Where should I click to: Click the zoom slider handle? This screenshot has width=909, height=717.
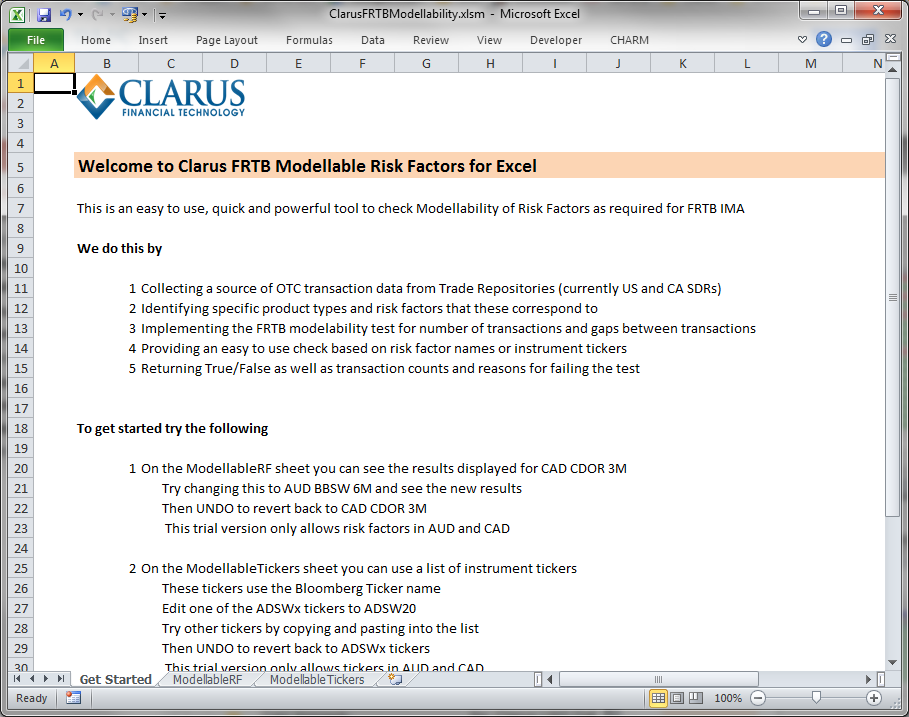point(816,698)
